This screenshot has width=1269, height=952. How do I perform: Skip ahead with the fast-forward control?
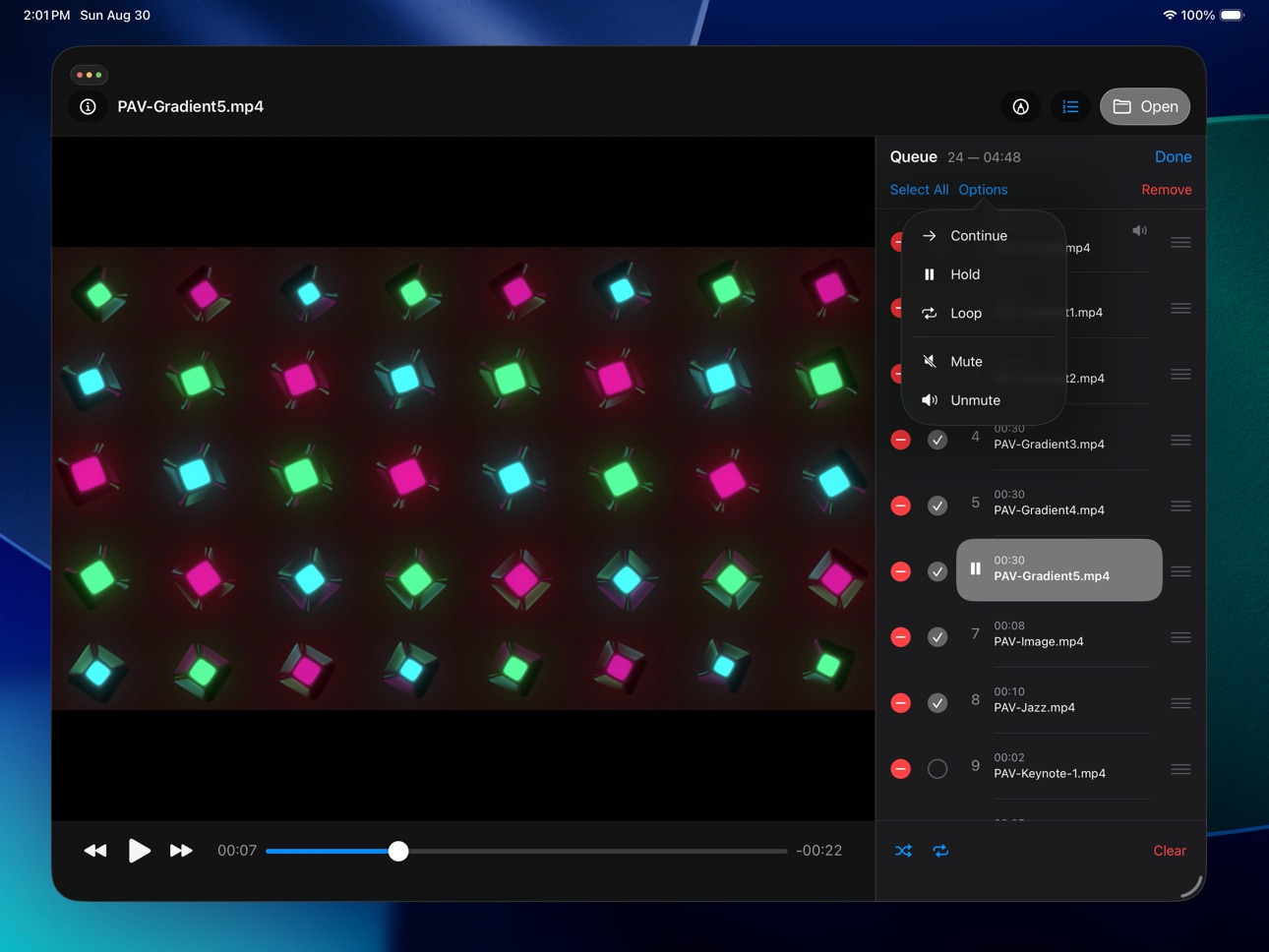point(181,851)
